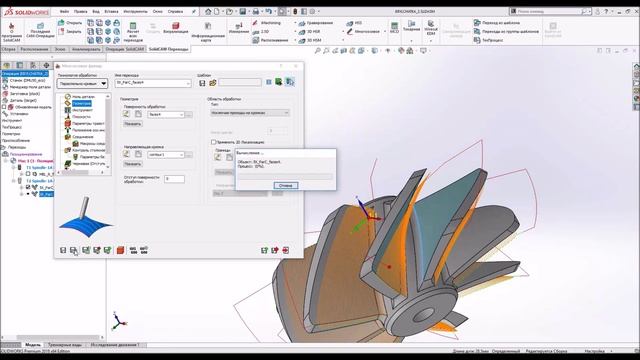This screenshot has width=640, height=360.
Task: Click the surface offset input field
Action: click(174, 179)
